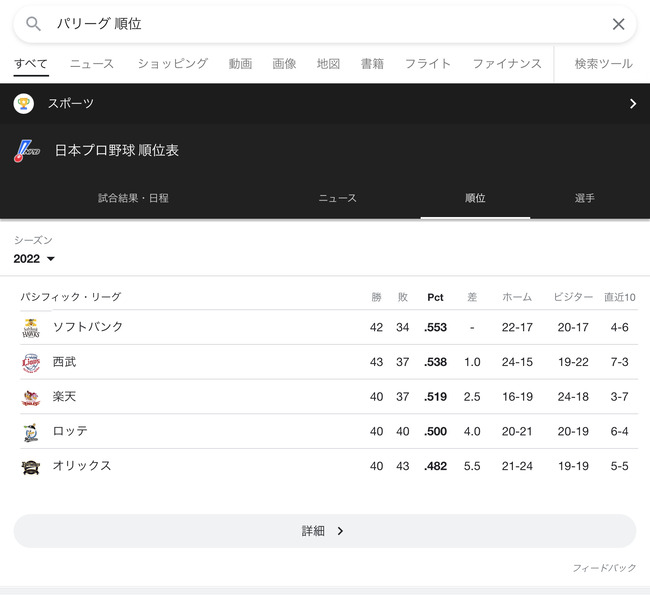Click 楽天's .519 percentage
Screen dimensions: 650x597
point(435,397)
